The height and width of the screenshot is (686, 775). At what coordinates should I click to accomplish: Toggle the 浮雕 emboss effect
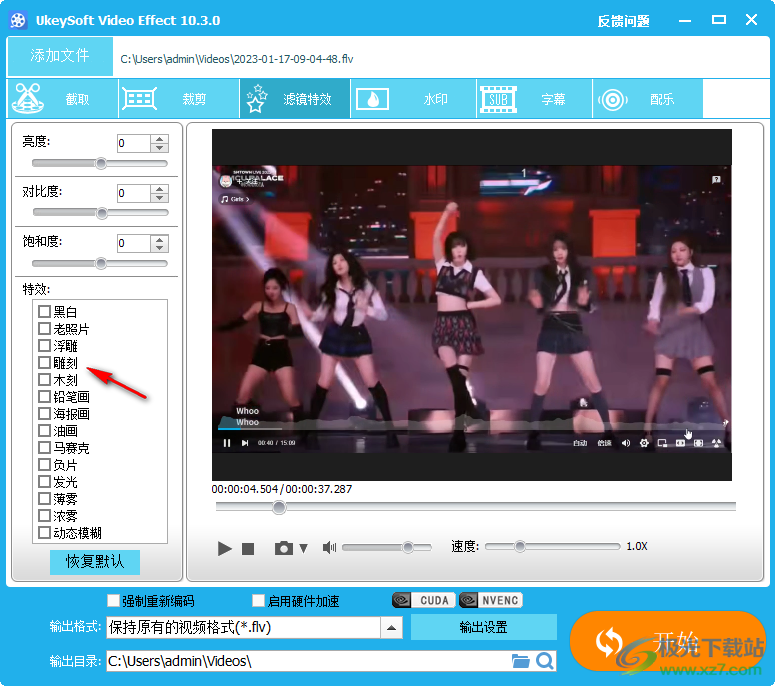pos(44,345)
